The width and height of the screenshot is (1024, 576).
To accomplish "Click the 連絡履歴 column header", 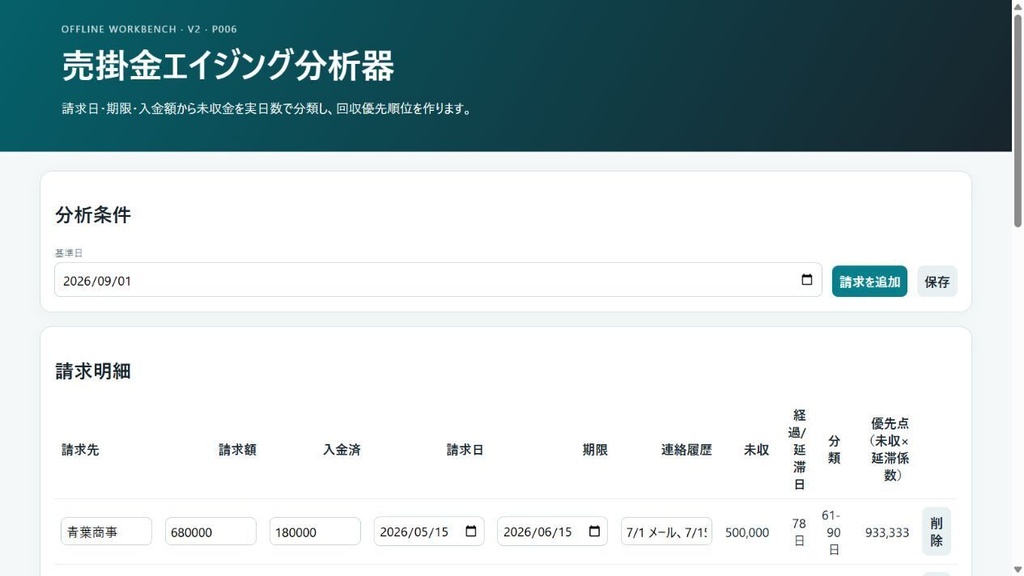I will pos(686,450).
